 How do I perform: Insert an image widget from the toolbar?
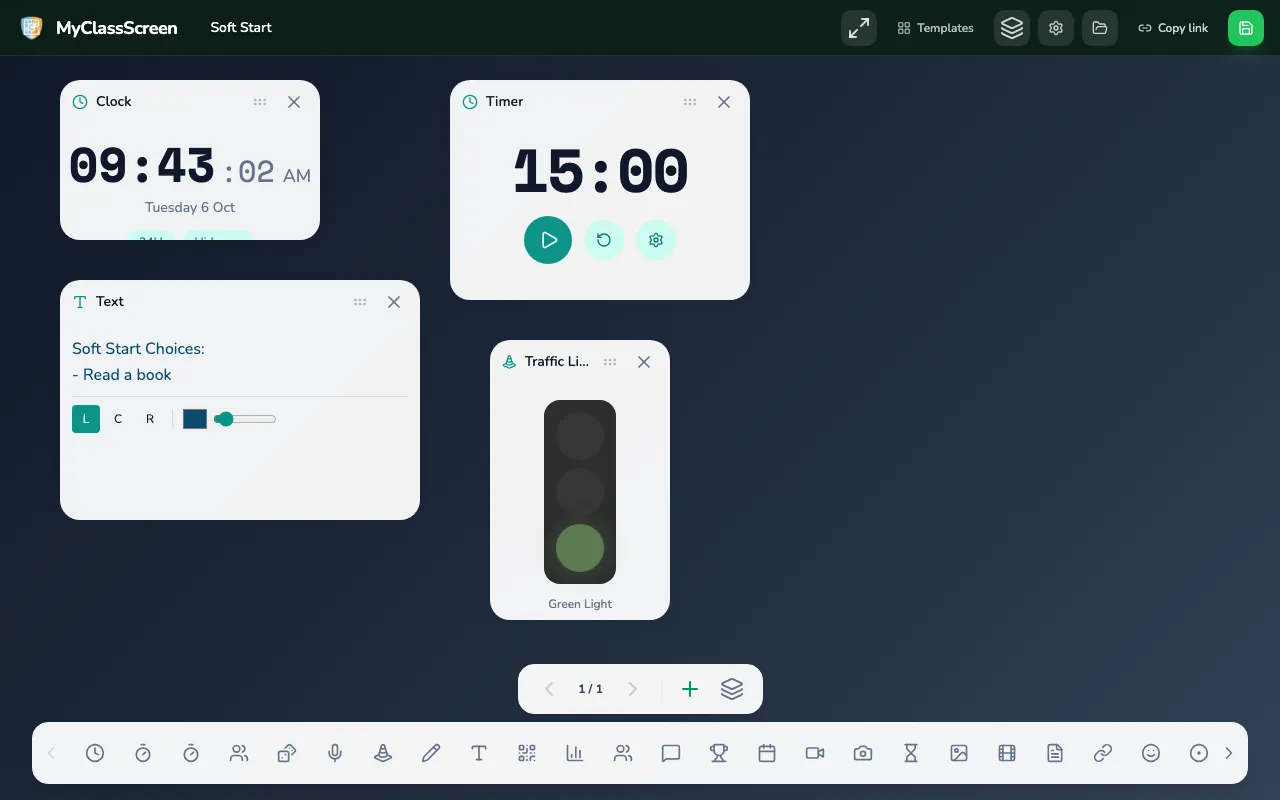959,753
